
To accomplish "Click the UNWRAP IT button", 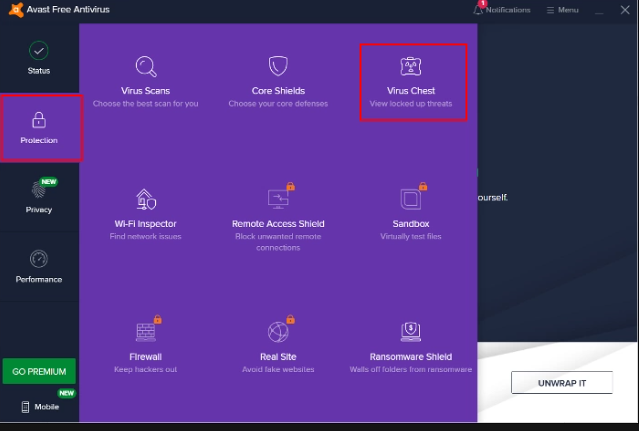I will (x=562, y=383).
